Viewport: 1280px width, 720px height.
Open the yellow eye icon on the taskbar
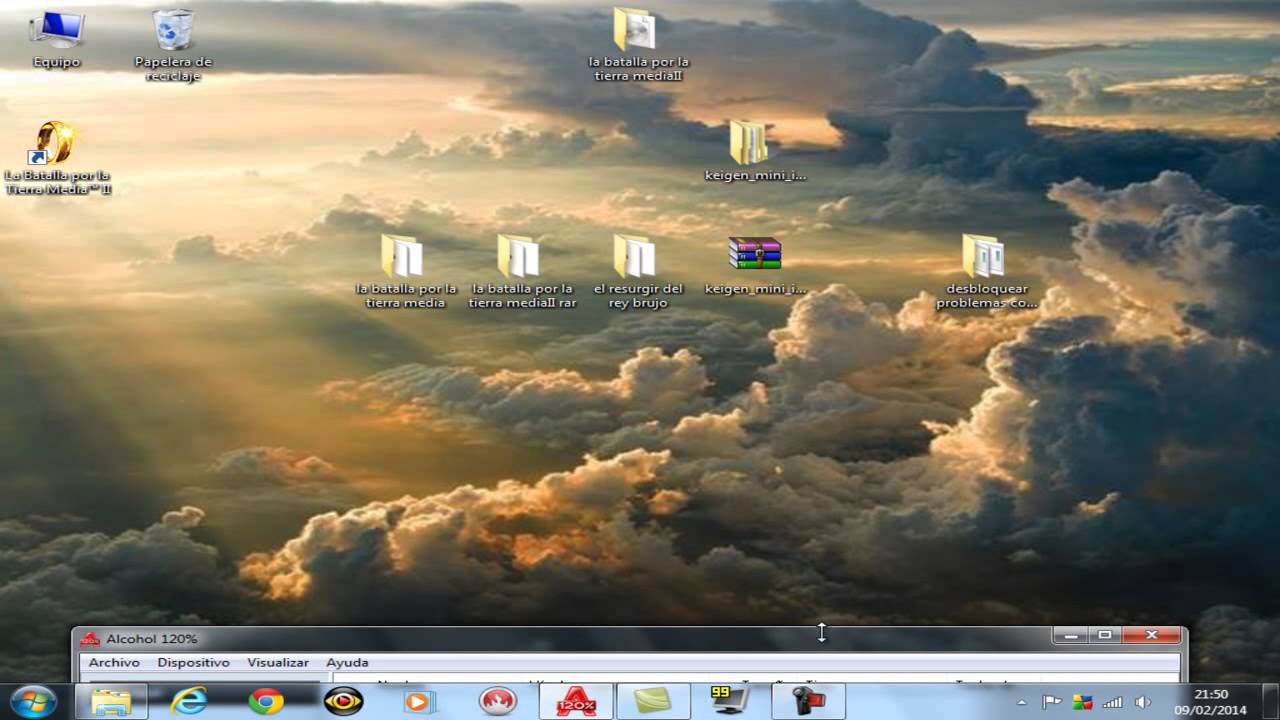pyautogui.click(x=343, y=701)
